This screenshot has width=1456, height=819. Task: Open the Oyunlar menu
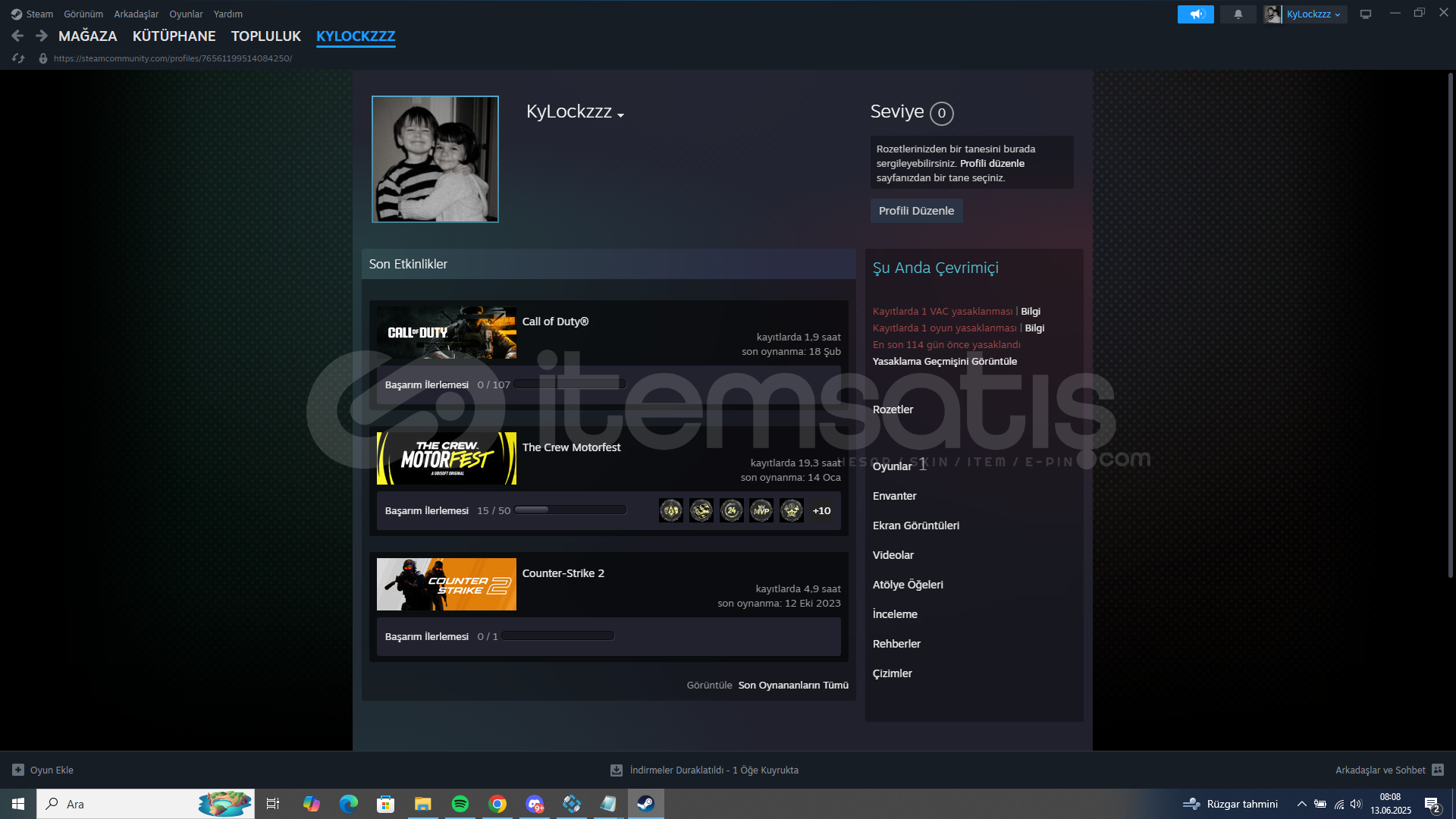pyautogui.click(x=186, y=14)
